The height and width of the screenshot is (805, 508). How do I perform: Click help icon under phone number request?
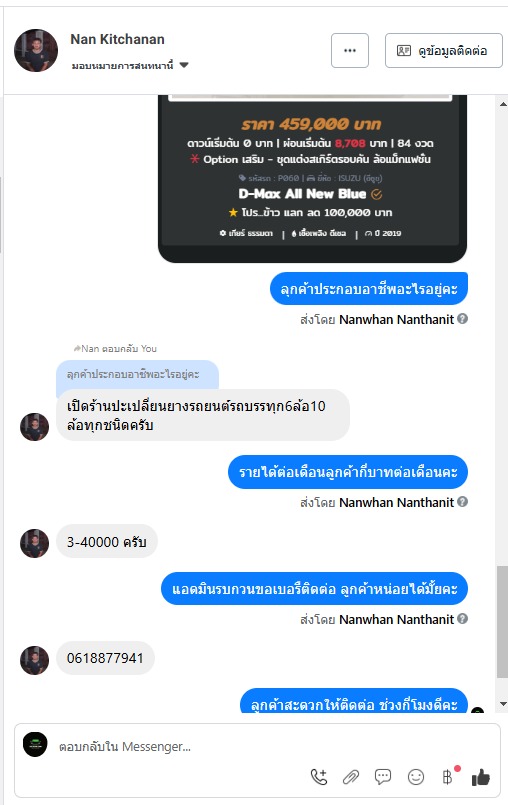pyautogui.click(x=462, y=619)
